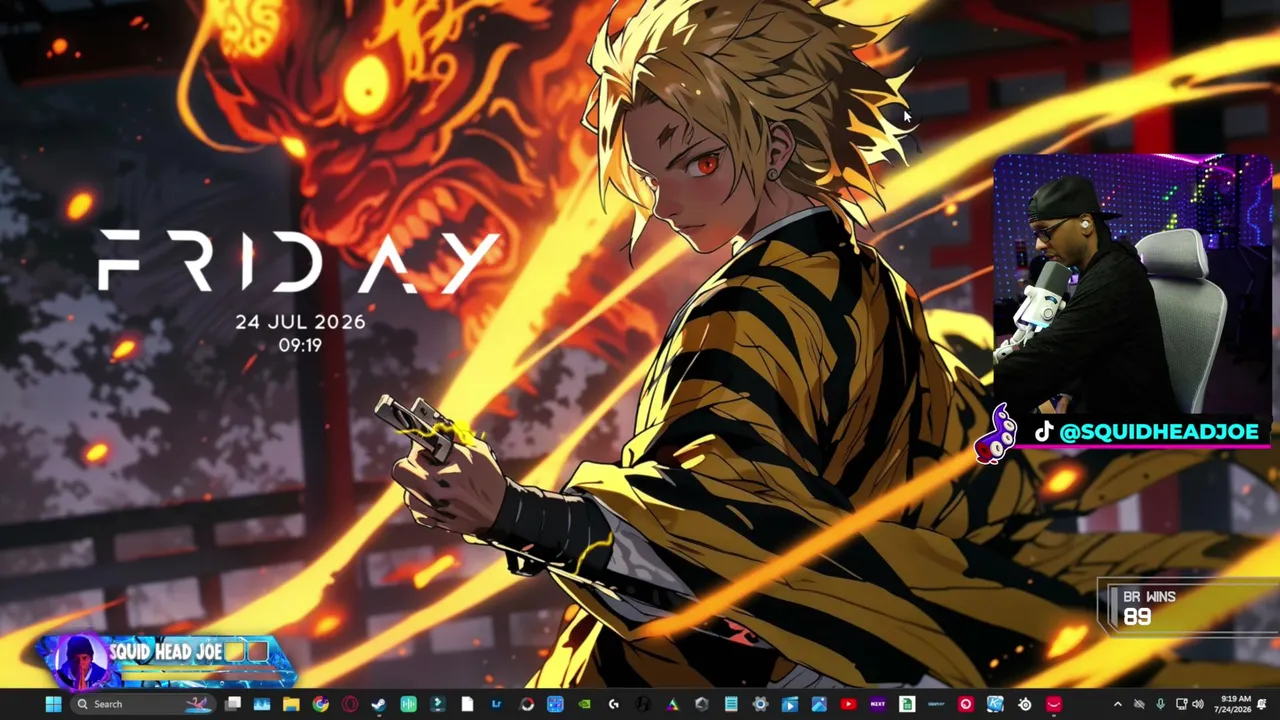The image size is (1280, 720).
Task: Open File Explorer from the taskbar
Action: coord(291,704)
